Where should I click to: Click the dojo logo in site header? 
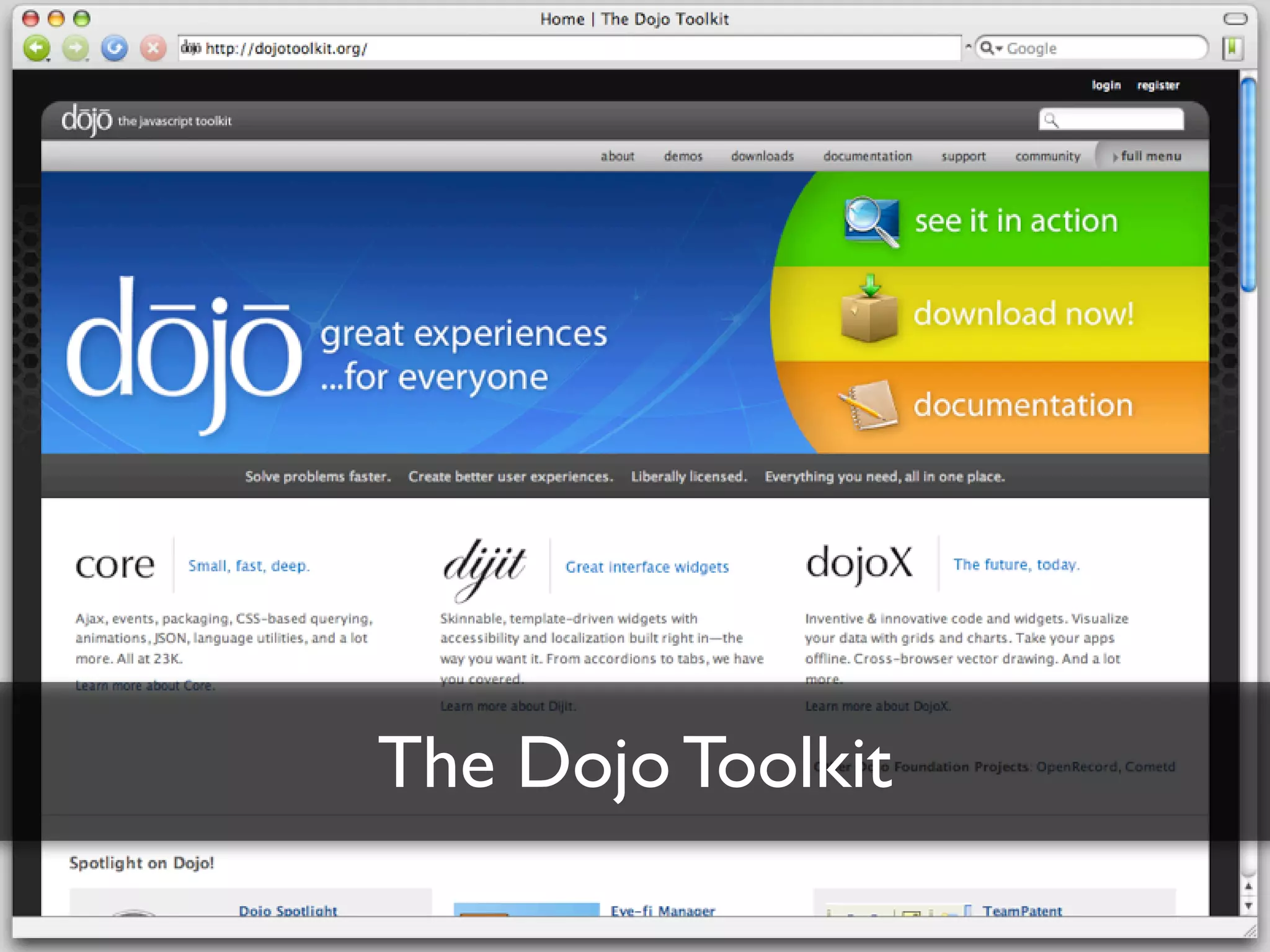[x=86, y=120]
